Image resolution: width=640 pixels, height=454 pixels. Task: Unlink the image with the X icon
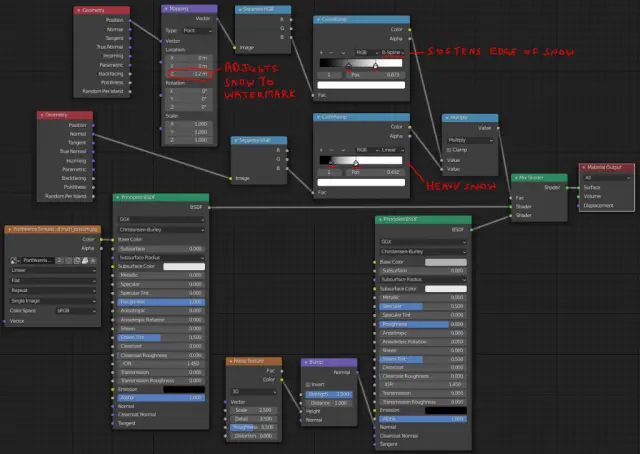point(93,260)
